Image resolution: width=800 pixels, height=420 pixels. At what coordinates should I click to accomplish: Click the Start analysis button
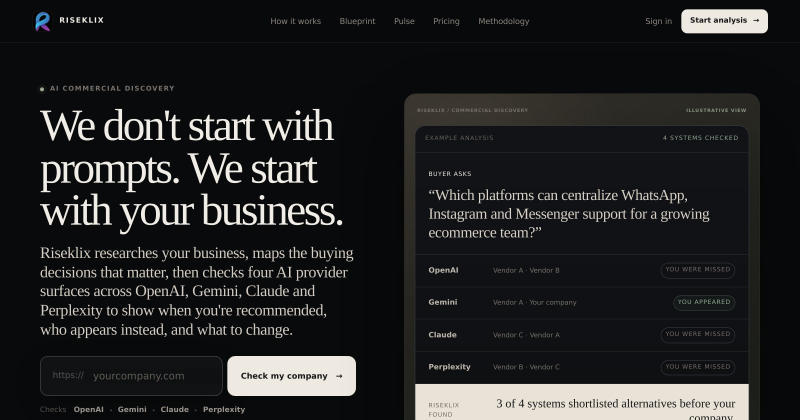[724, 21]
